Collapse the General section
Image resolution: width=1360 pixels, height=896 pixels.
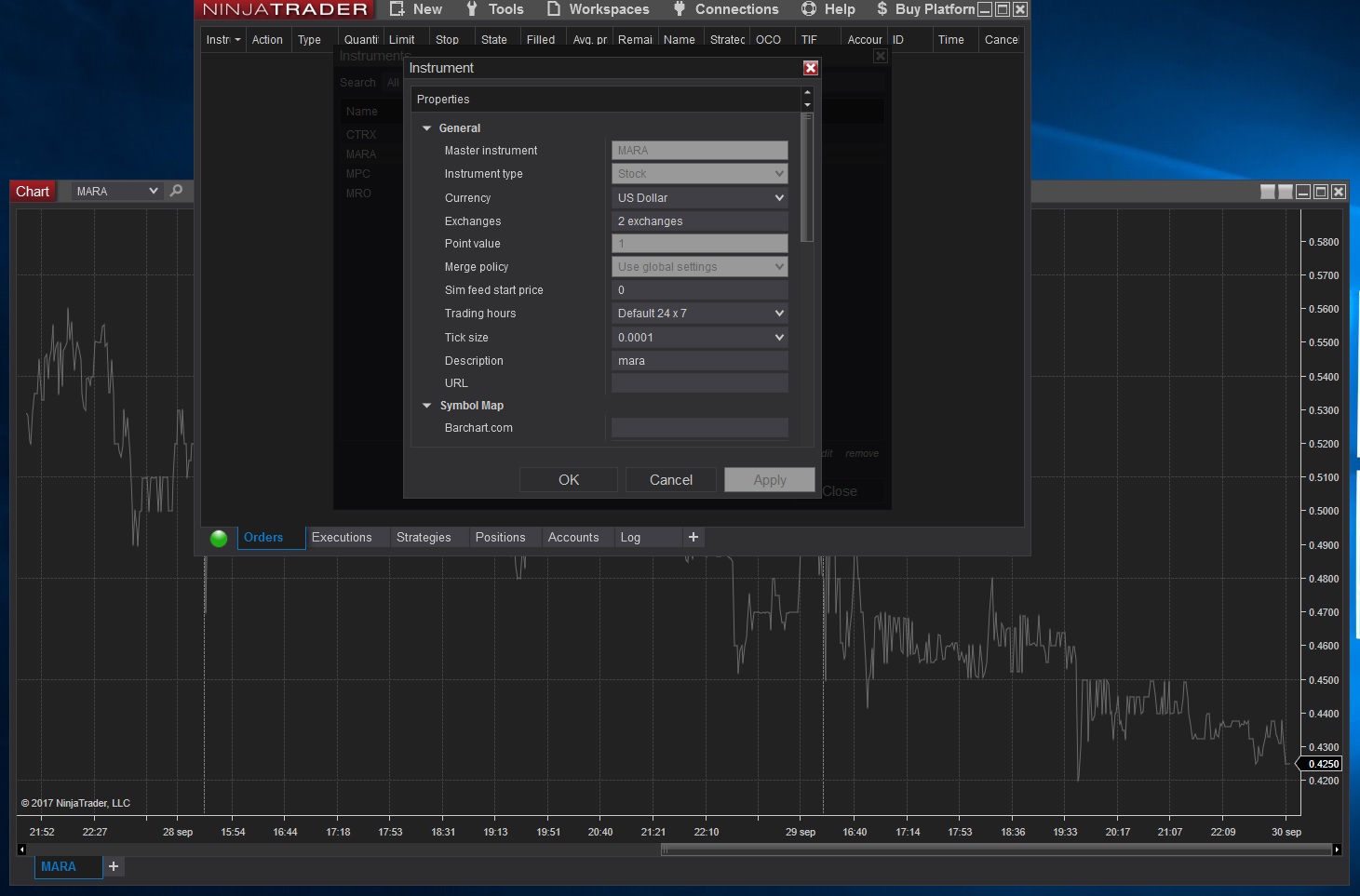(x=427, y=128)
